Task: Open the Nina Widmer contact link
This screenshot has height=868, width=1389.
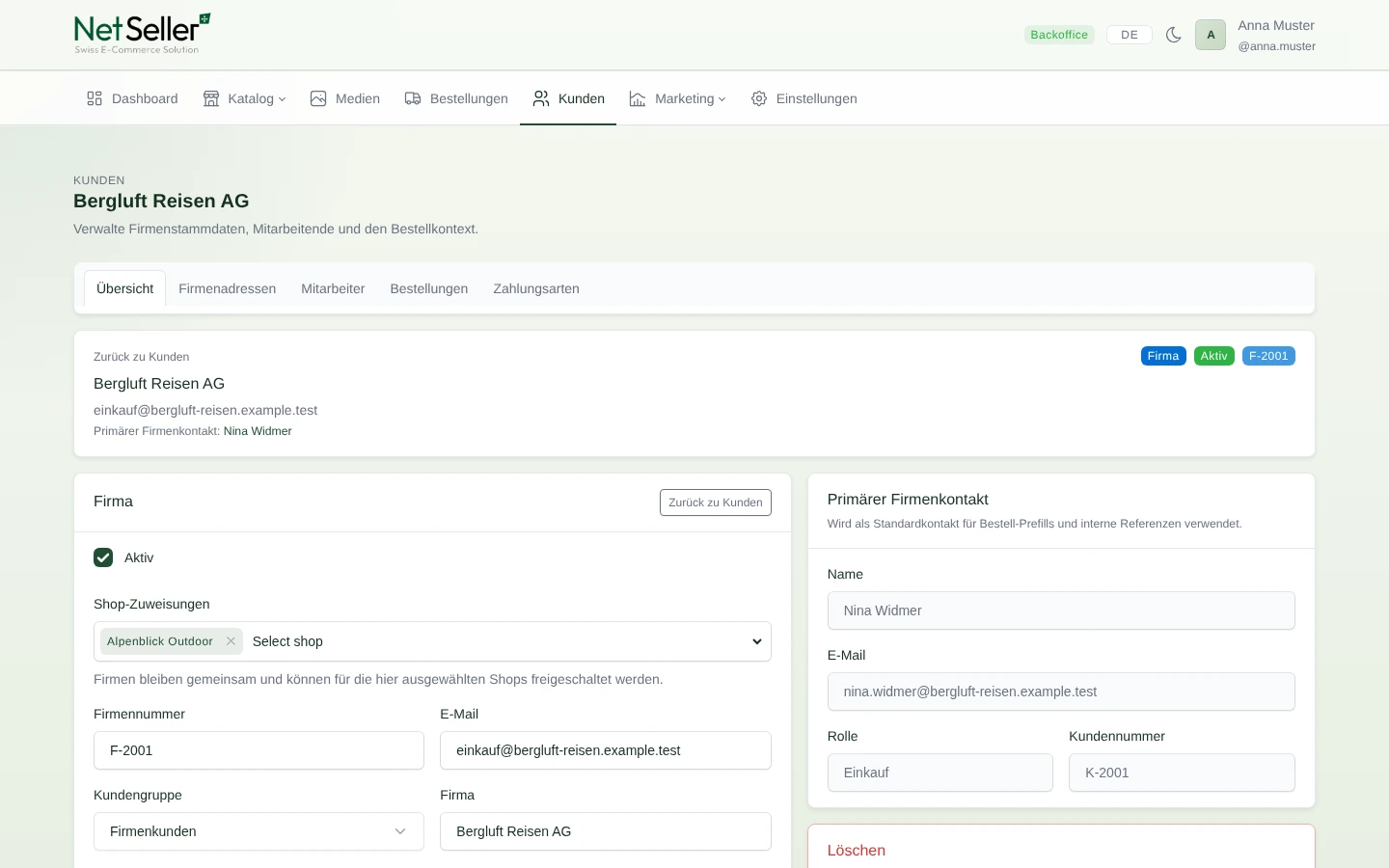Action: (258, 431)
